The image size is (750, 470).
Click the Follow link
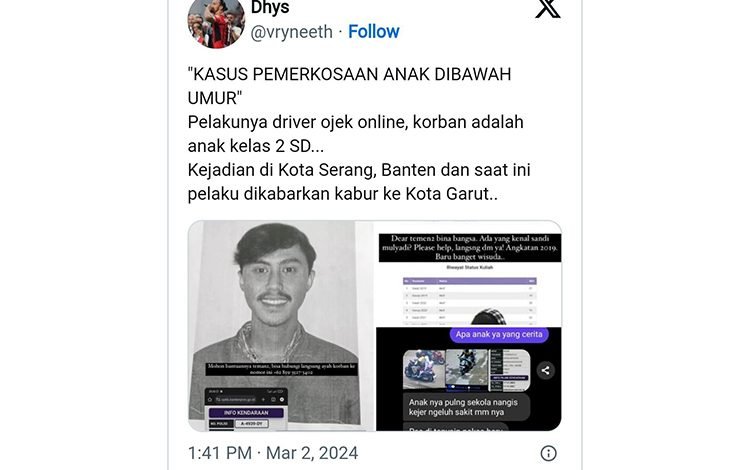click(374, 32)
